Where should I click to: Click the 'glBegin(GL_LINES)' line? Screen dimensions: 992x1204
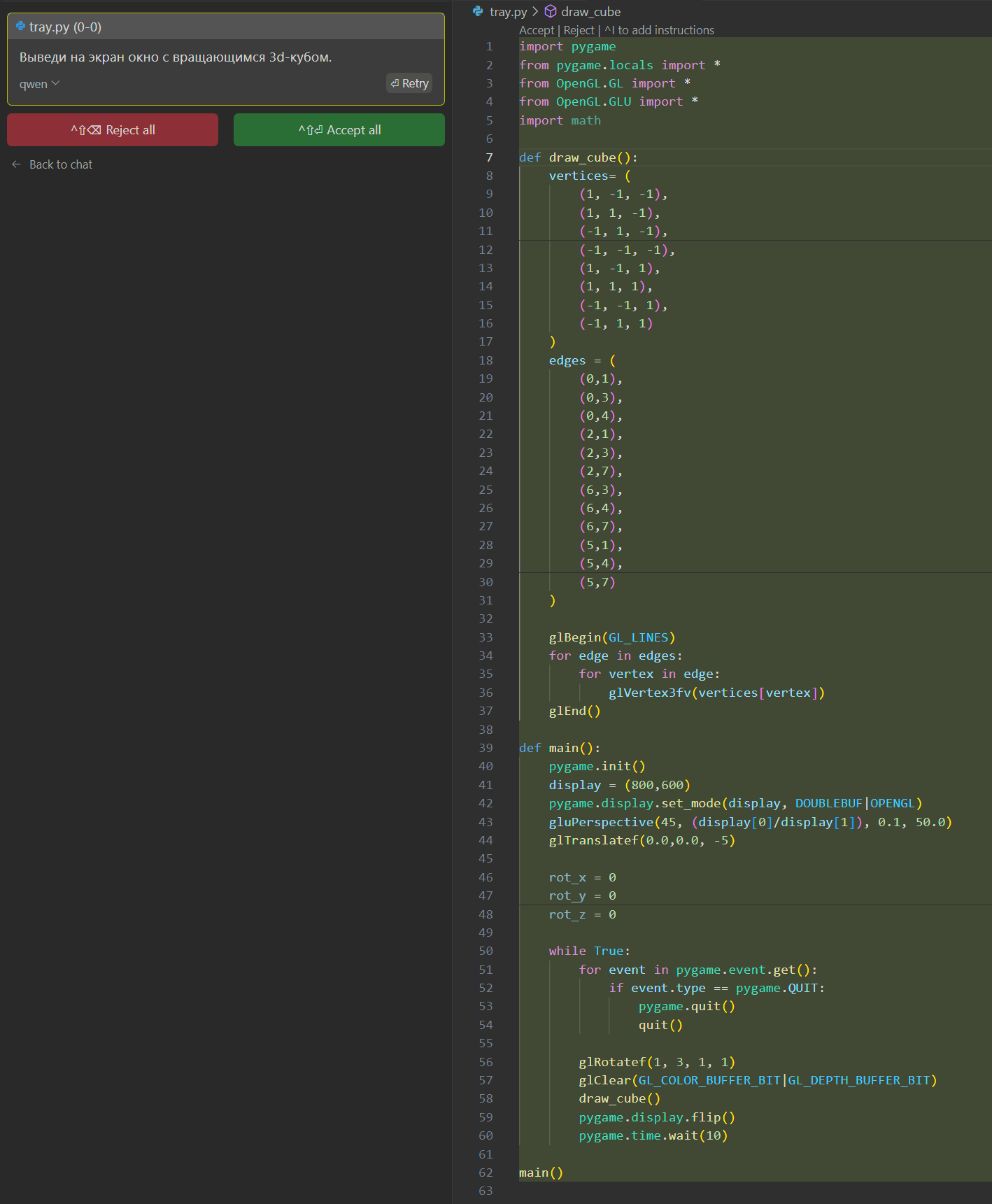pos(612,637)
